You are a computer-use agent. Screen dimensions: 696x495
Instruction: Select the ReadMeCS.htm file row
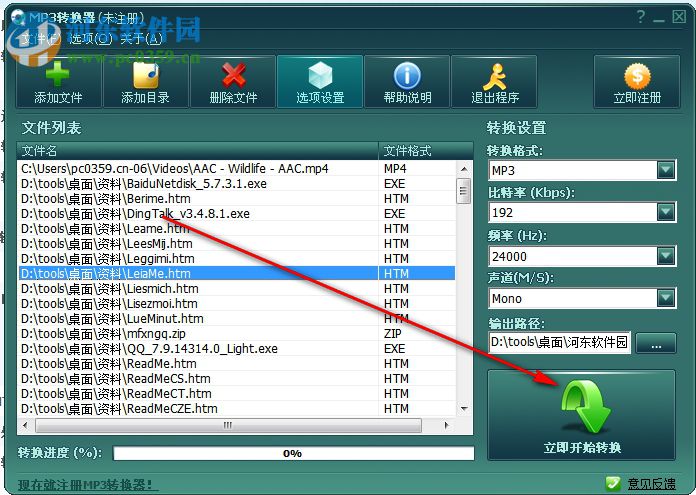[237, 379]
